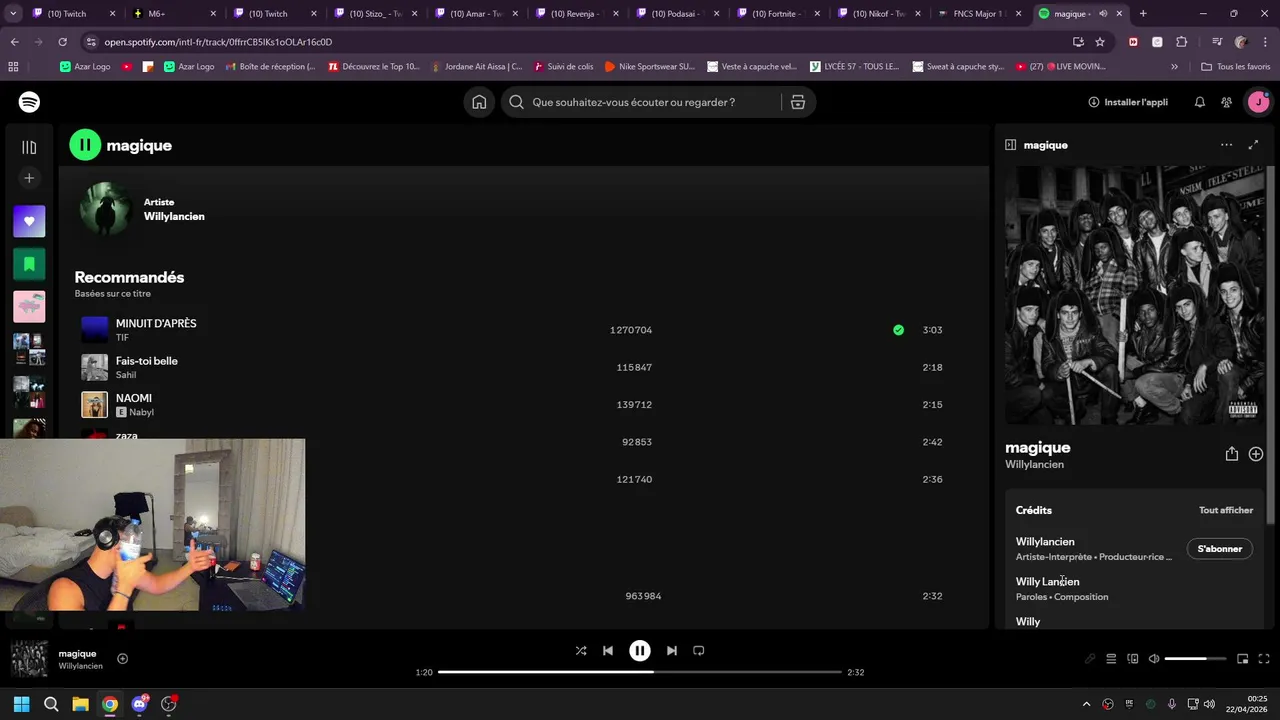The image size is (1280, 720).
Task: Open the magique album cover in side panel
Action: pyautogui.click(x=1135, y=295)
